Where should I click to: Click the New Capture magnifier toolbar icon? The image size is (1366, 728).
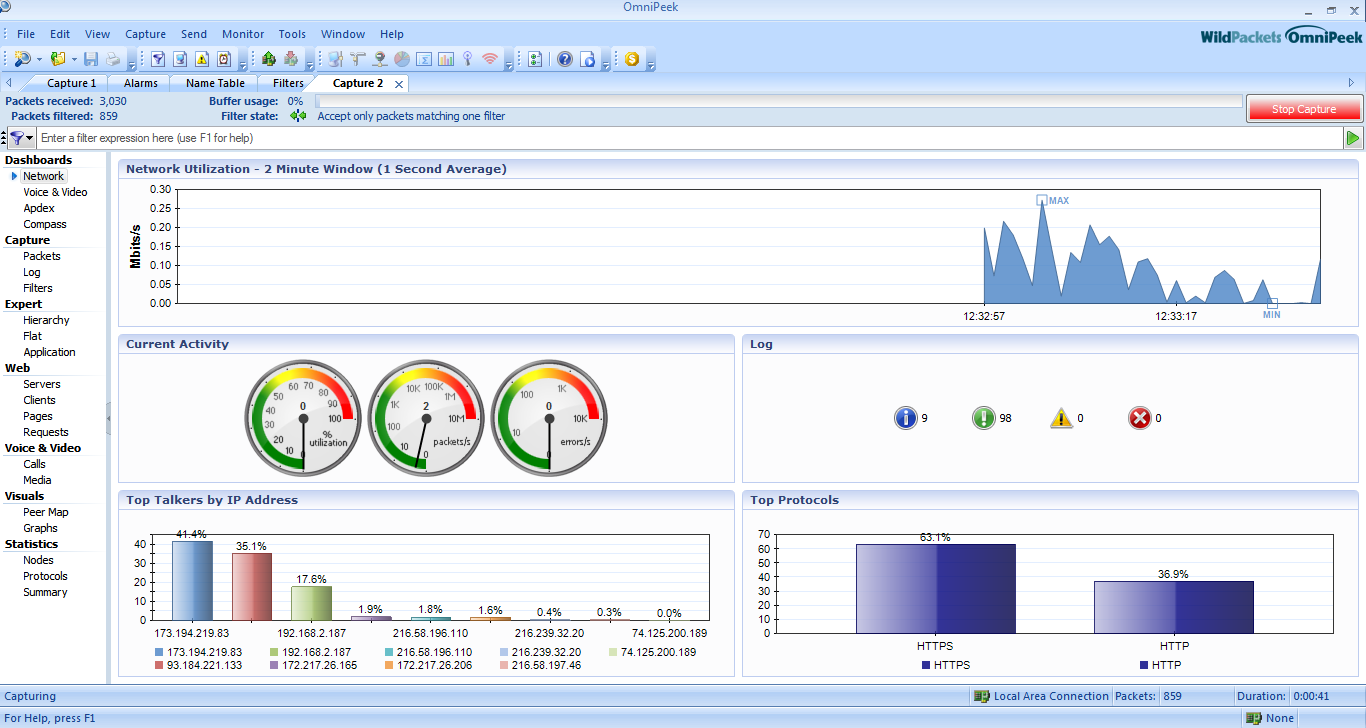(x=21, y=59)
